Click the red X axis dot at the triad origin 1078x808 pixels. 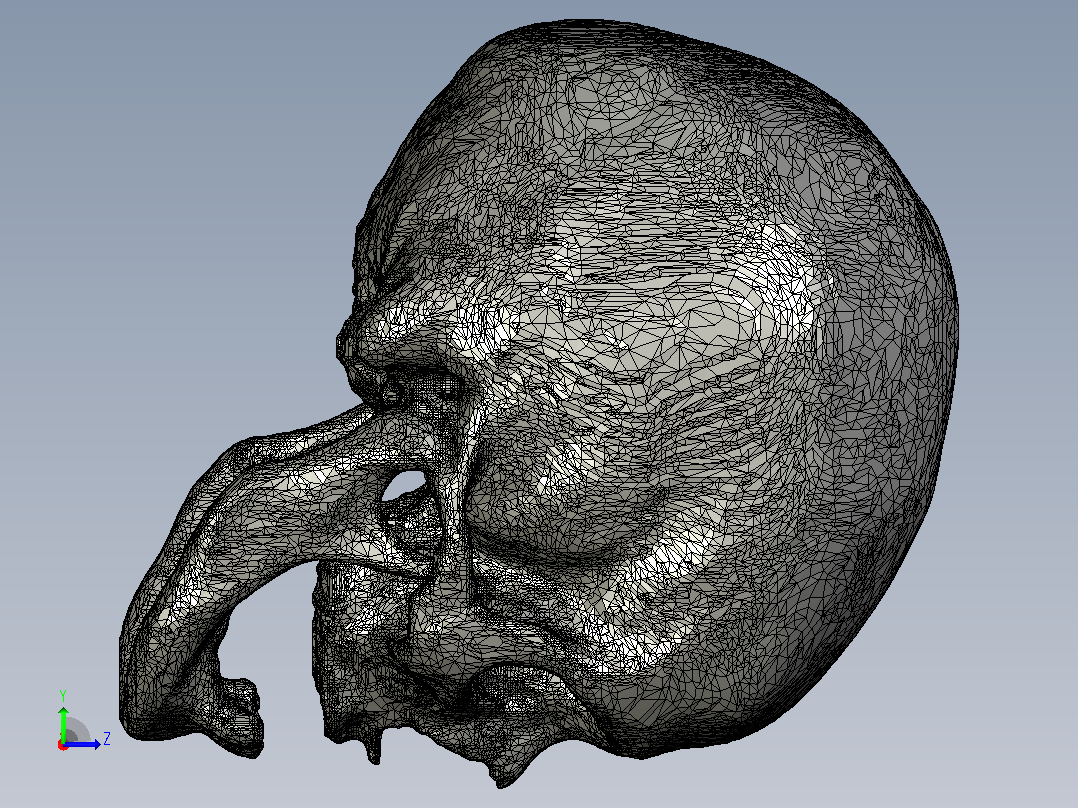(x=63, y=746)
